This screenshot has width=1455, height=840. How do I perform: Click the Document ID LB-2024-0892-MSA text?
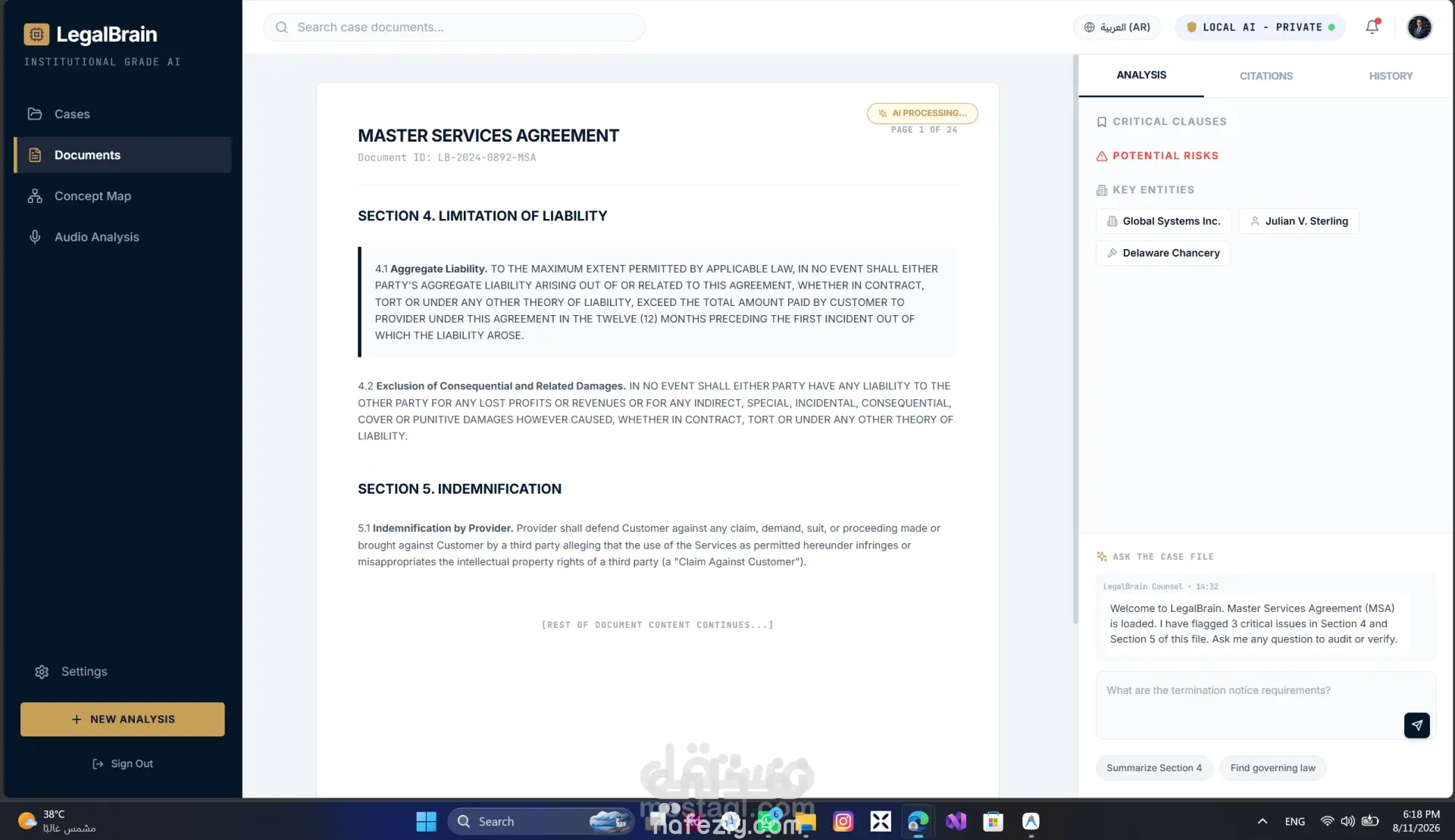point(446,158)
